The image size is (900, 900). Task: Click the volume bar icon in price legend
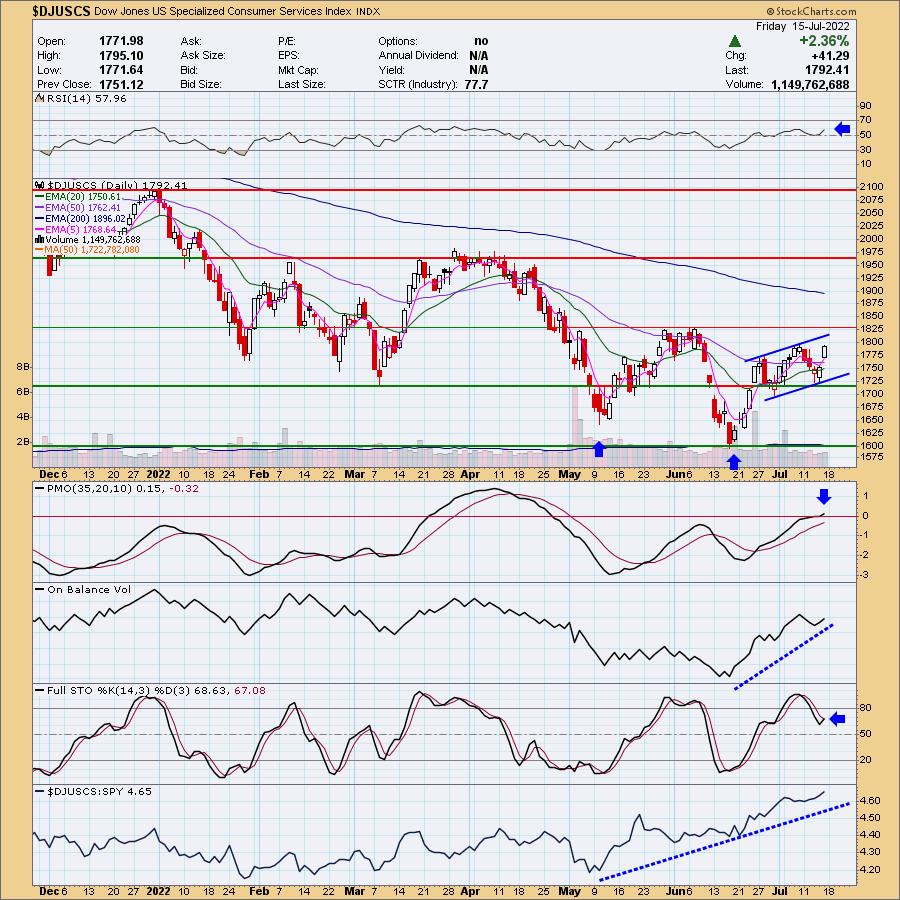pyautogui.click(x=39, y=240)
